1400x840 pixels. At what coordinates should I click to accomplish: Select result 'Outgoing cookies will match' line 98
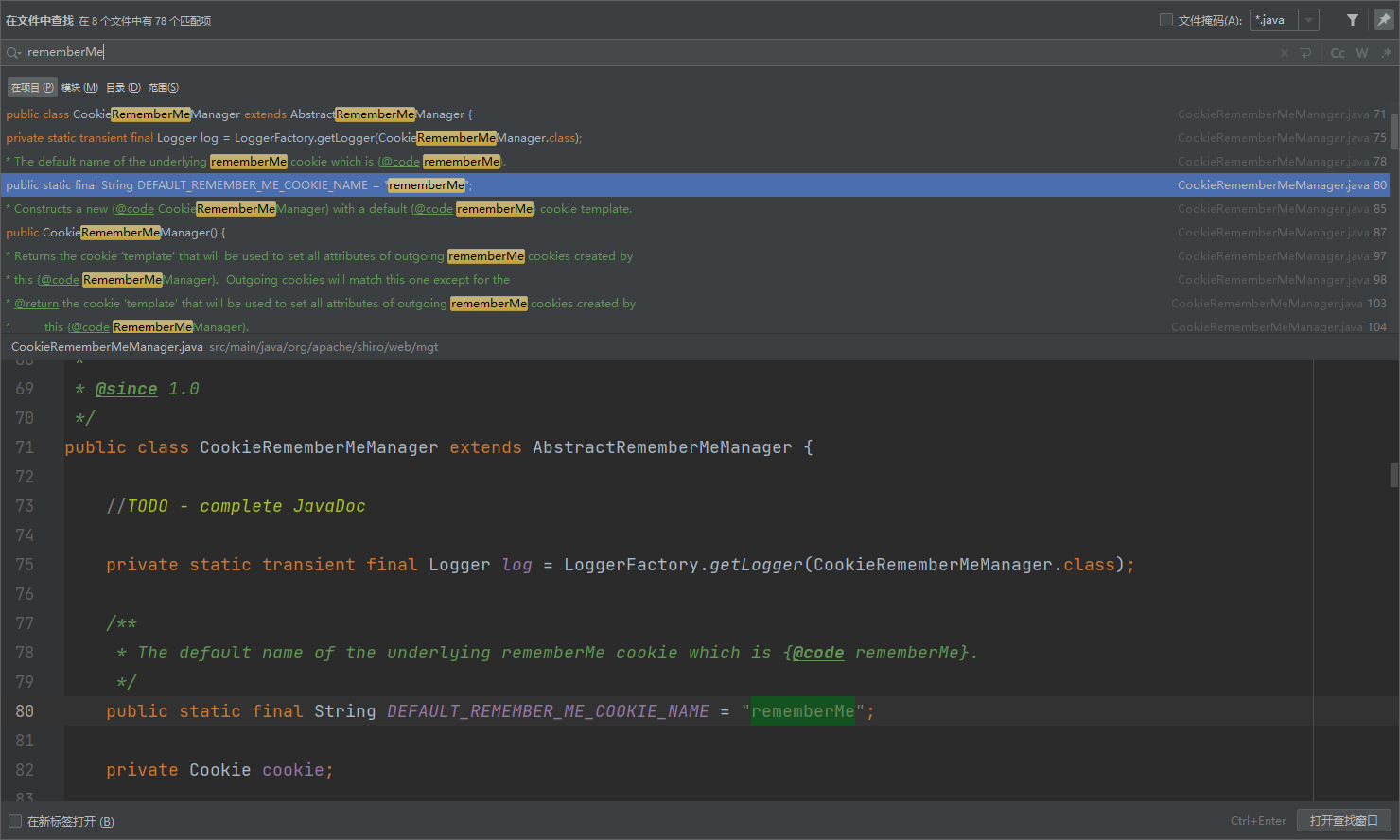[x=695, y=280]
